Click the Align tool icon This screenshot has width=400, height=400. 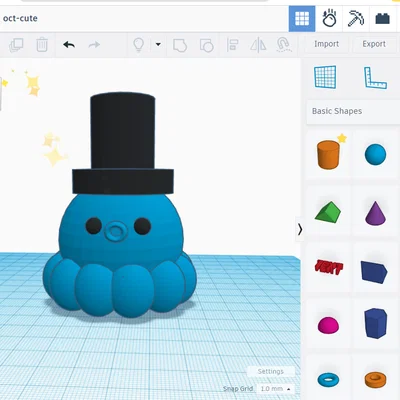(x=232, y=45)
